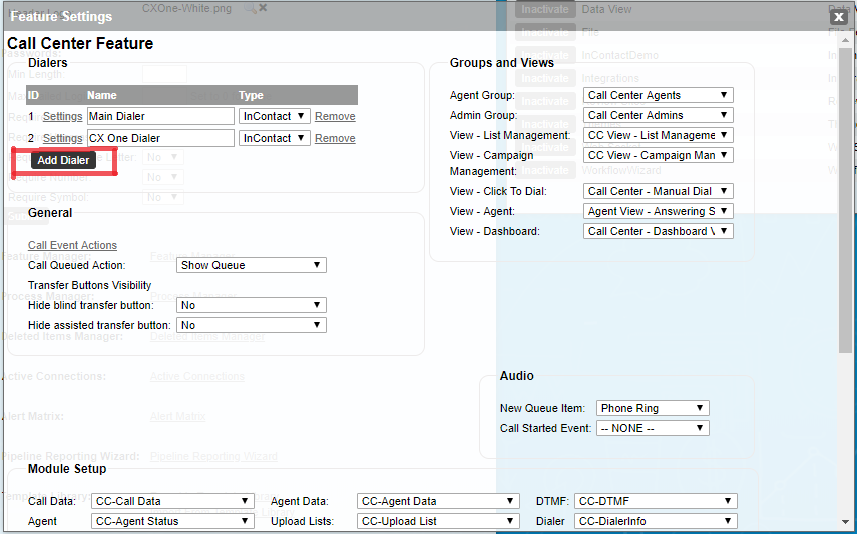Click the Audio section heading
This screenshot has height=534, width=857.
[x=516, y=375]
